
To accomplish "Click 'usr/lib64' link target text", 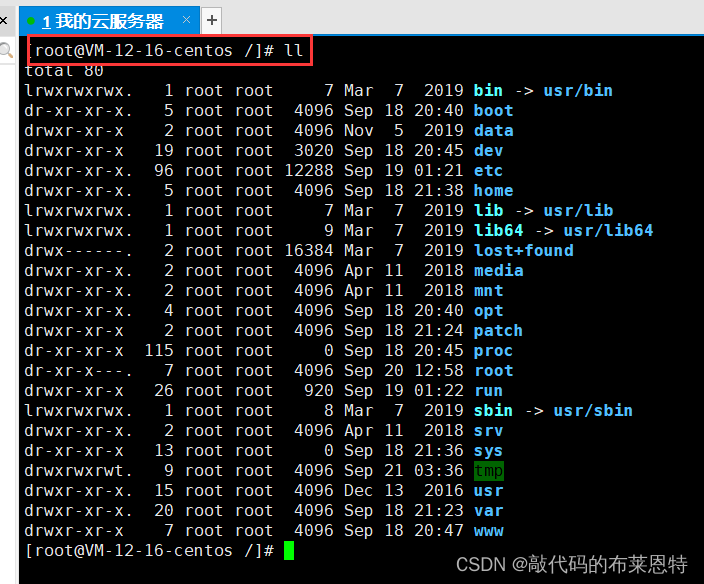I will tap(608, 231).
